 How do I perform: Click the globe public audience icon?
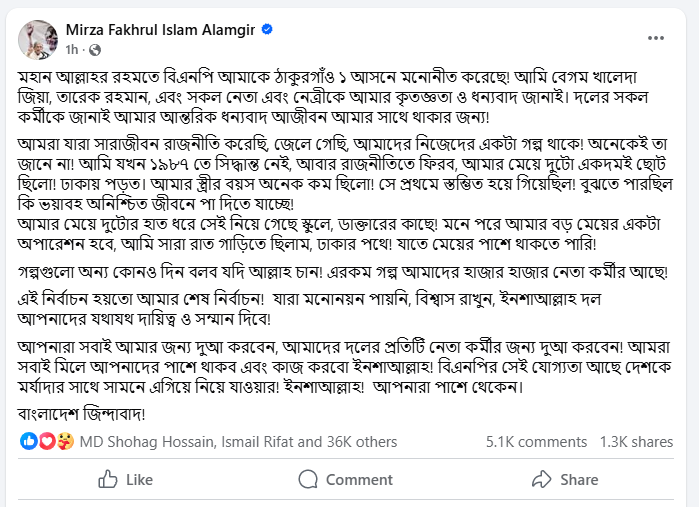pyautogui.click(x=95, y=49)
